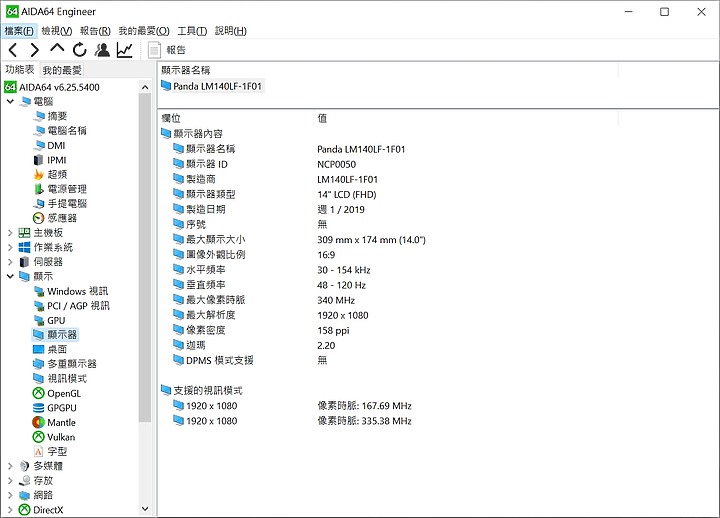Viewport: 720px width, 518px height.
Task: Select AIDA64 v6.25.5400 root node
Action: (52, 87)
